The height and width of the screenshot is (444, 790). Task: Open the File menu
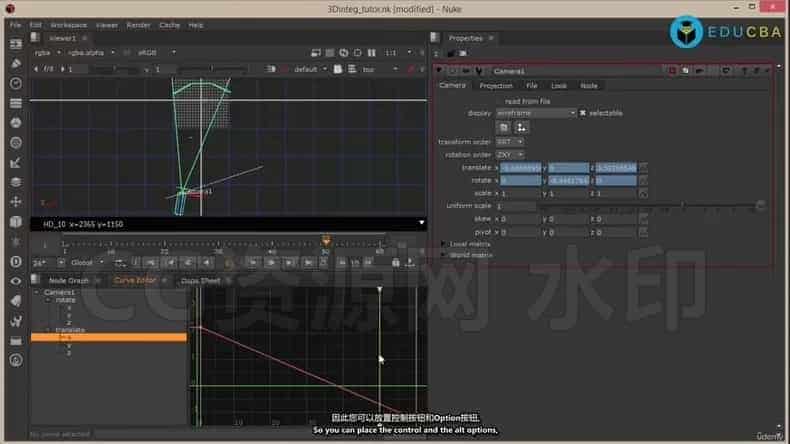point(15,25)
